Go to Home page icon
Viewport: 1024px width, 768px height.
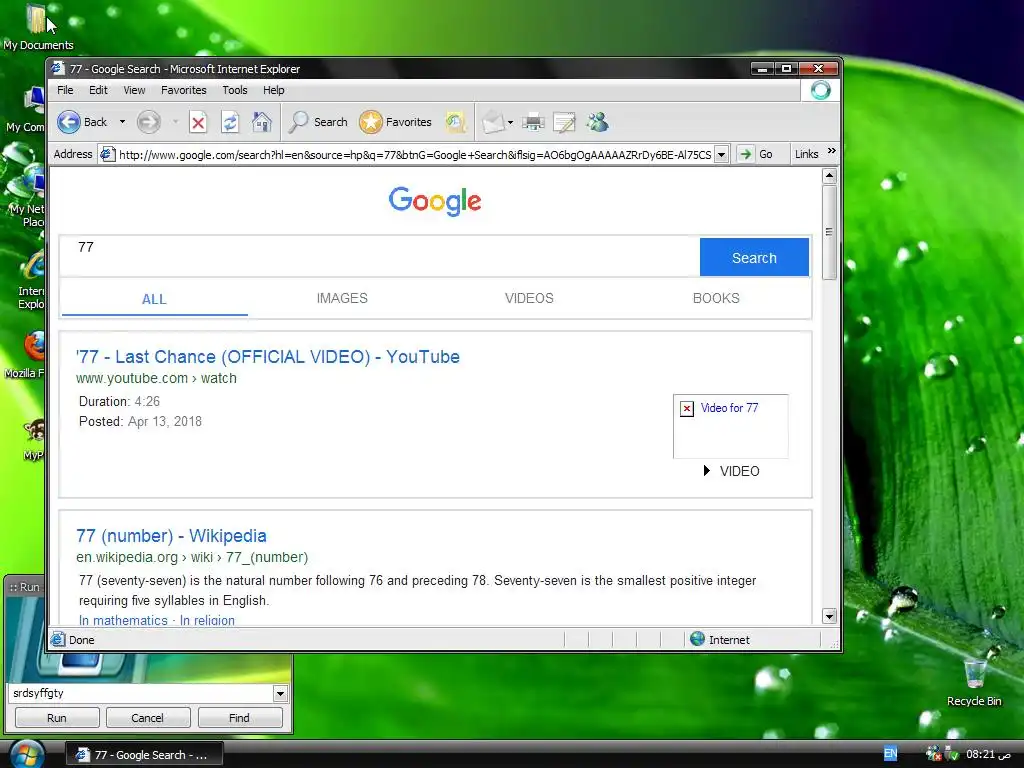262,122
